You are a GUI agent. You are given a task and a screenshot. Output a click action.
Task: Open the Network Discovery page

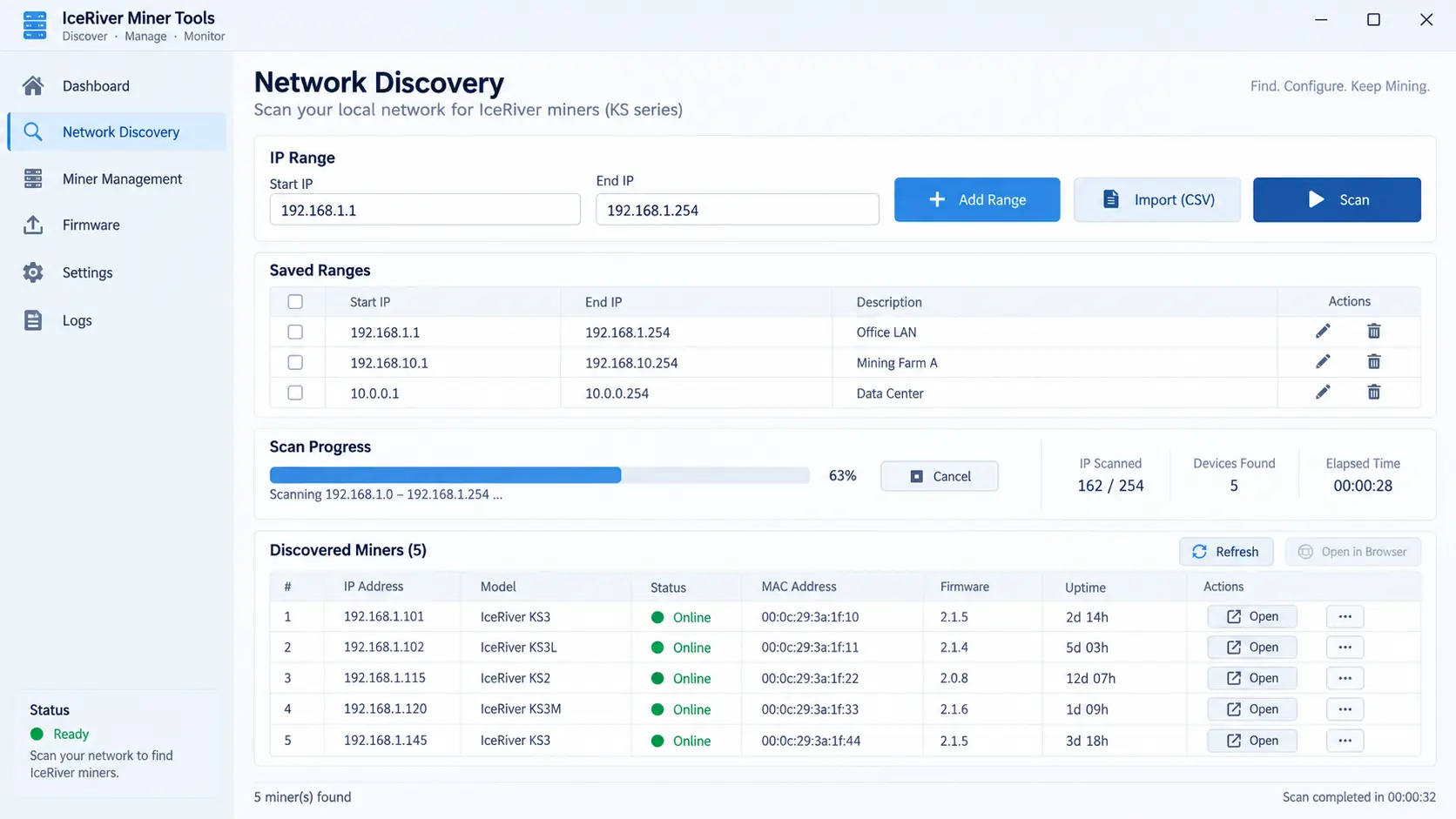click(117, 131)
